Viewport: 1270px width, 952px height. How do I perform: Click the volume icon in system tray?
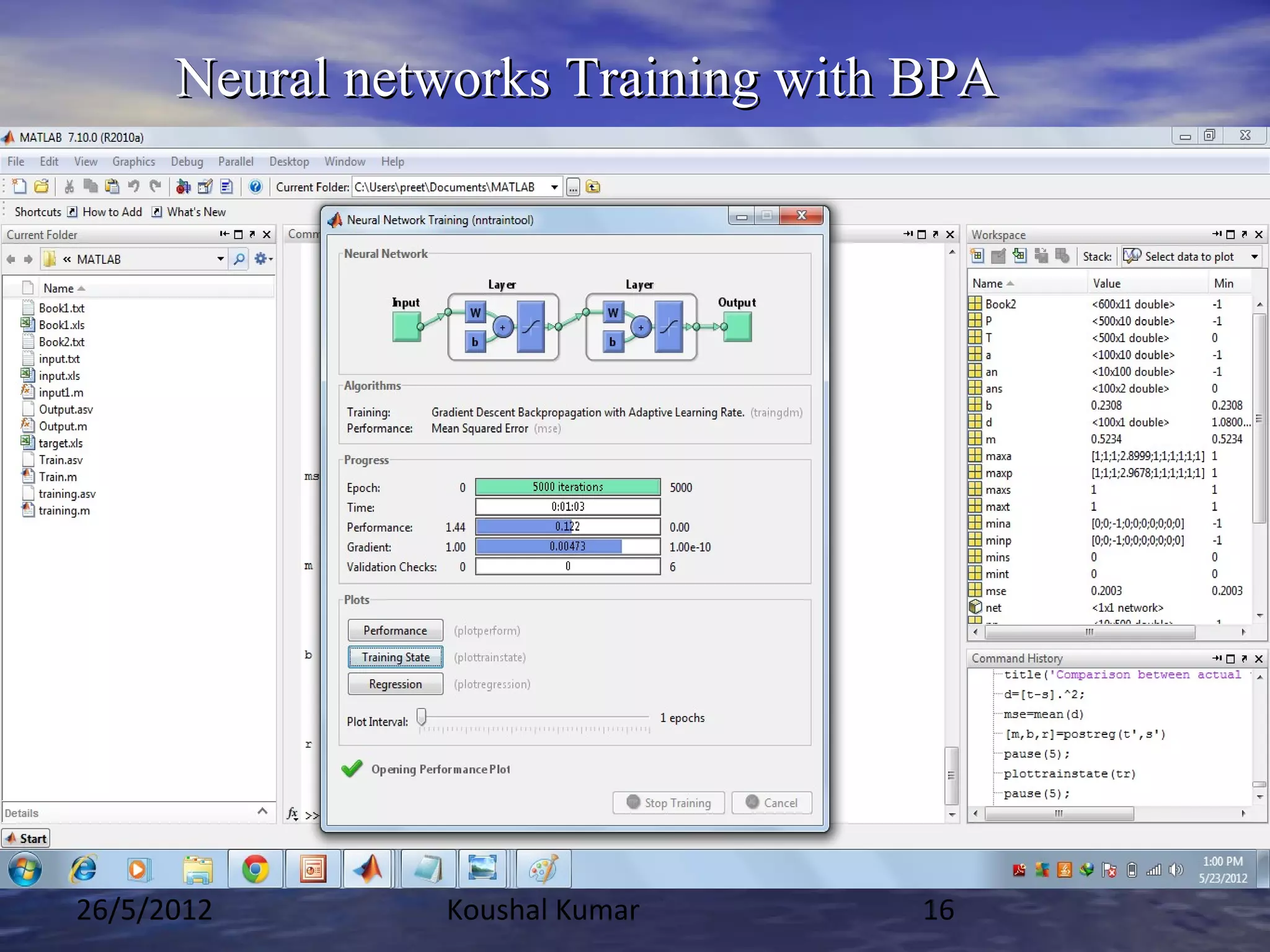pos(1176,870)
